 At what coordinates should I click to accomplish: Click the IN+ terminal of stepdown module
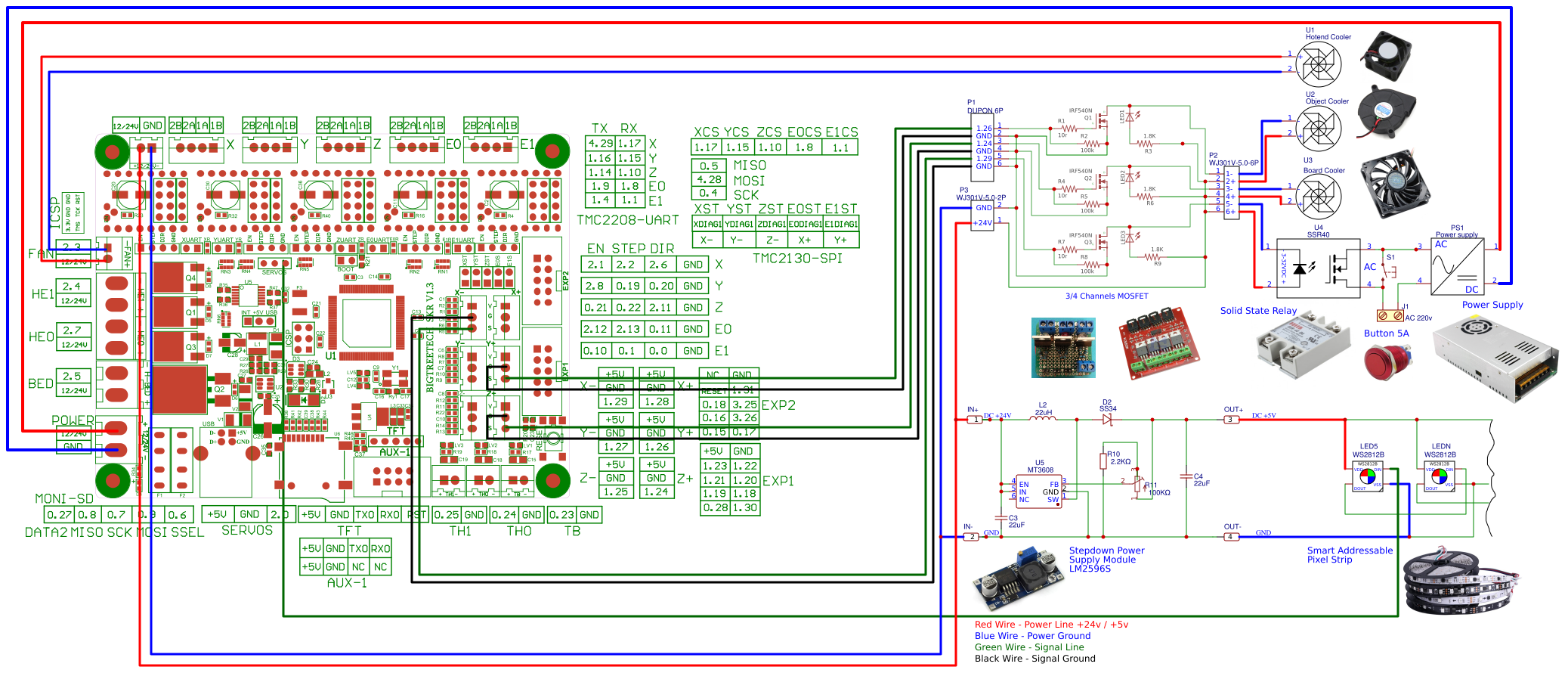pyautogui.click(x=974, y=420)
